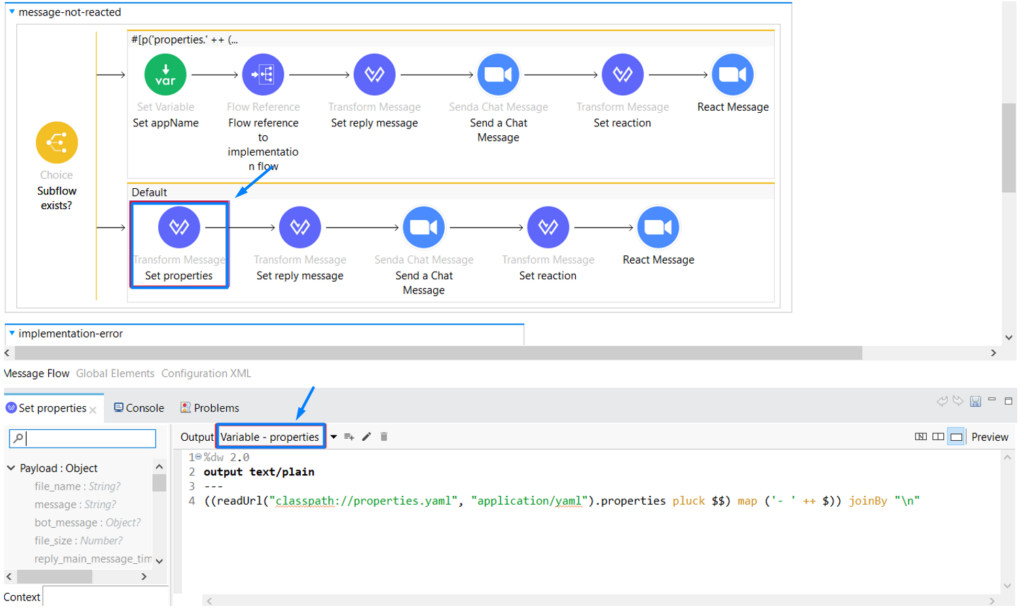Collapse the Payload : Object tree
Image resolution: width=1024 pixels, height=610 pixels.
[13, 467]
